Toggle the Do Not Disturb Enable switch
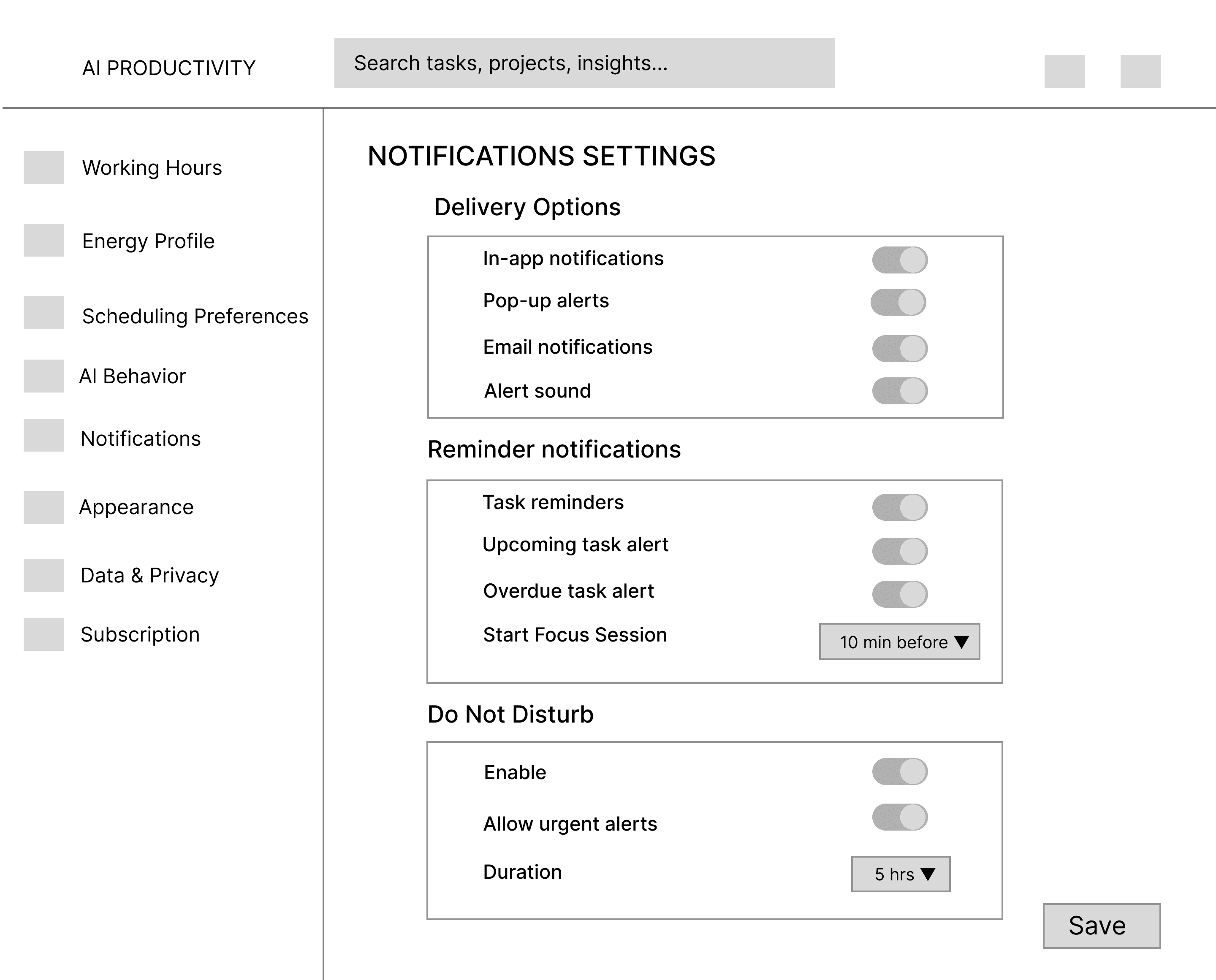This screenshot has width=1216, height=980. coord(900,772)
